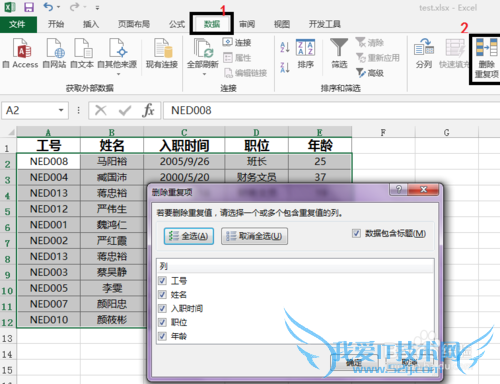
Task: Toggle the 职位 column checkbox
Action: pos(162,322)
